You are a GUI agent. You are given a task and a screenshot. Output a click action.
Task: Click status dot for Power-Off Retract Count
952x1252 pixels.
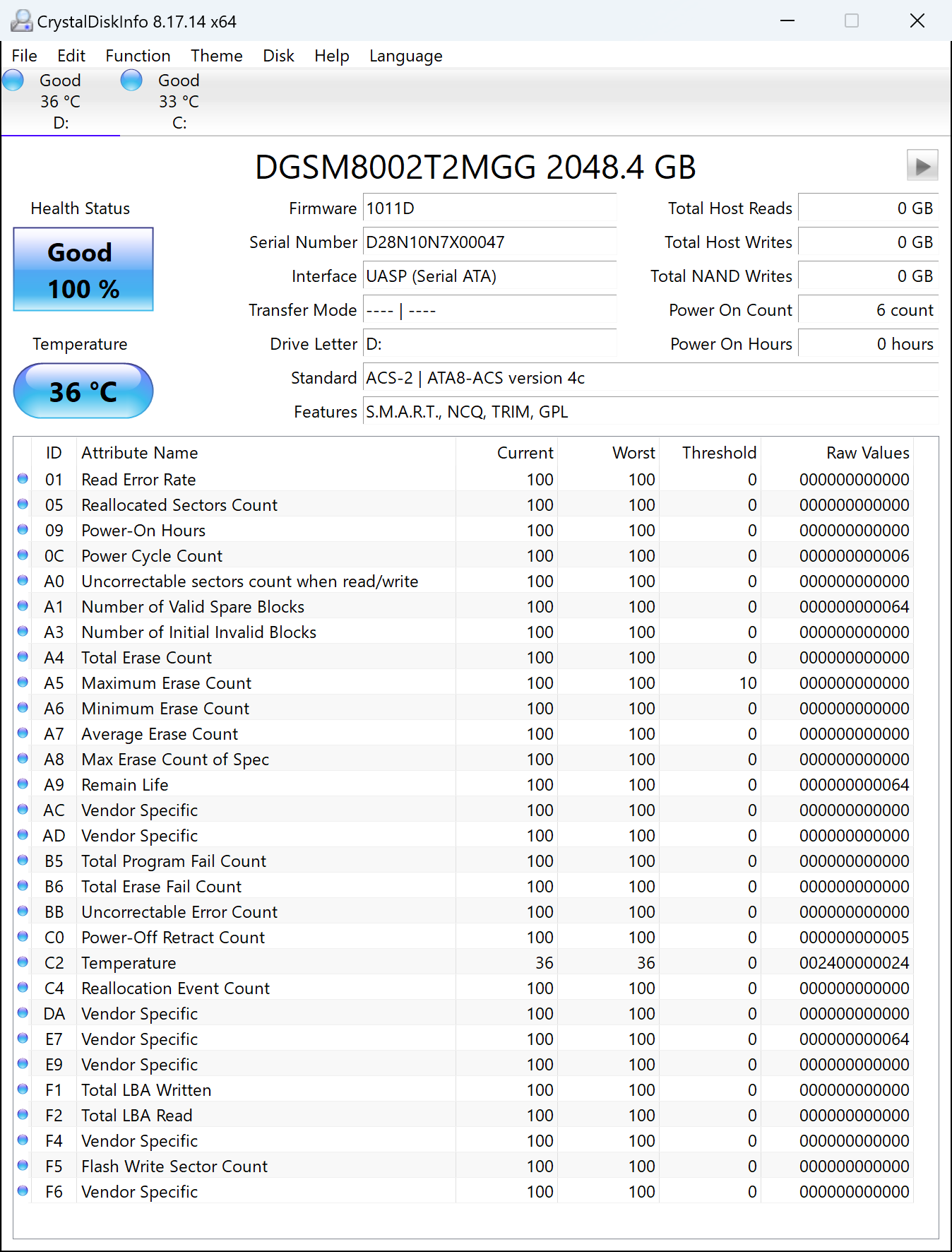click(x=23, y=937)
